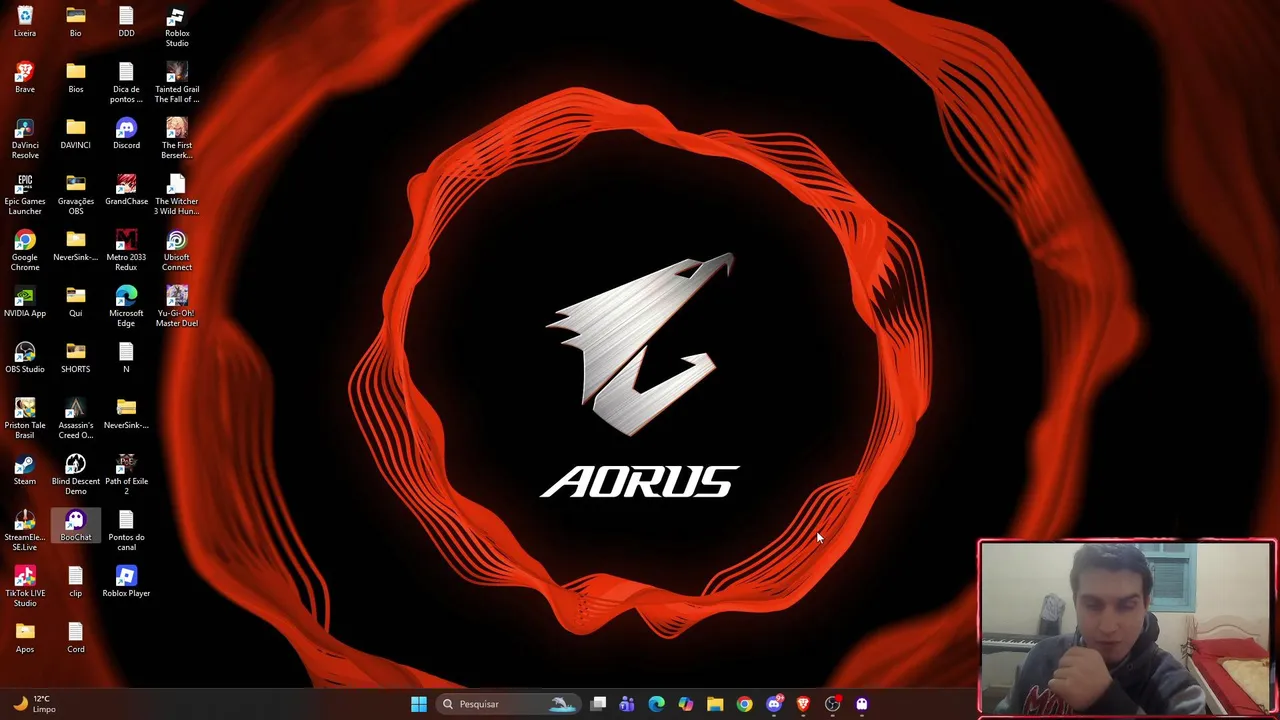Select the Brave shortcut on the desktop
The image size is (1280, 720).
[25, 78]
